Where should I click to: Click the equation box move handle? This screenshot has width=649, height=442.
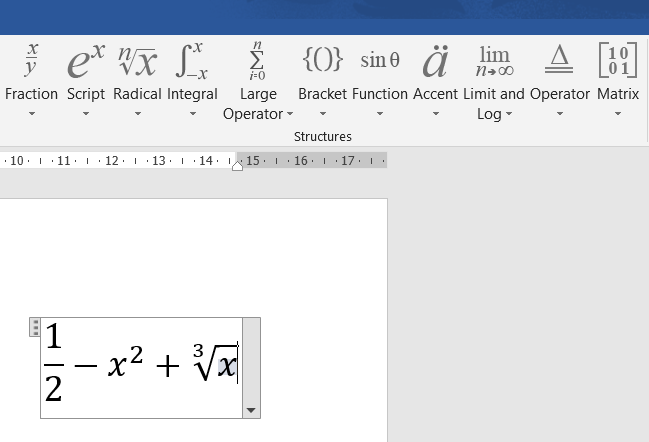[35, 326]
